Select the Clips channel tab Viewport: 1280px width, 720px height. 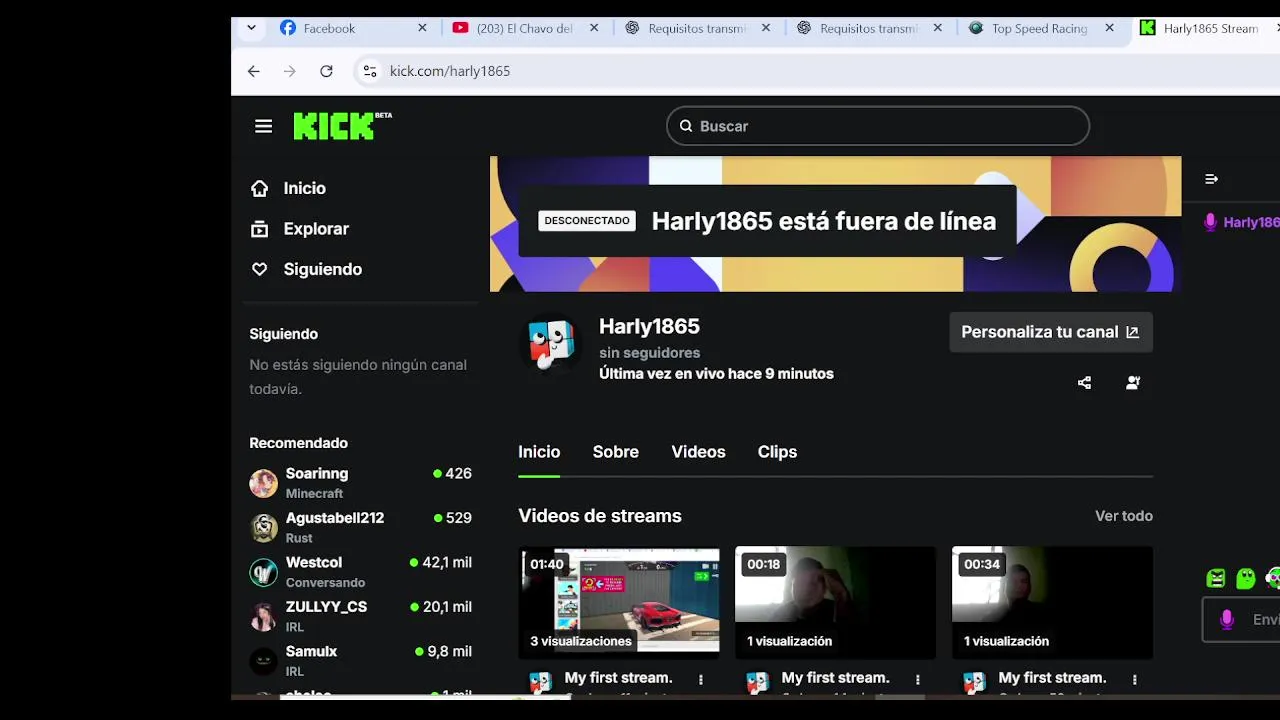click(777, 452)
